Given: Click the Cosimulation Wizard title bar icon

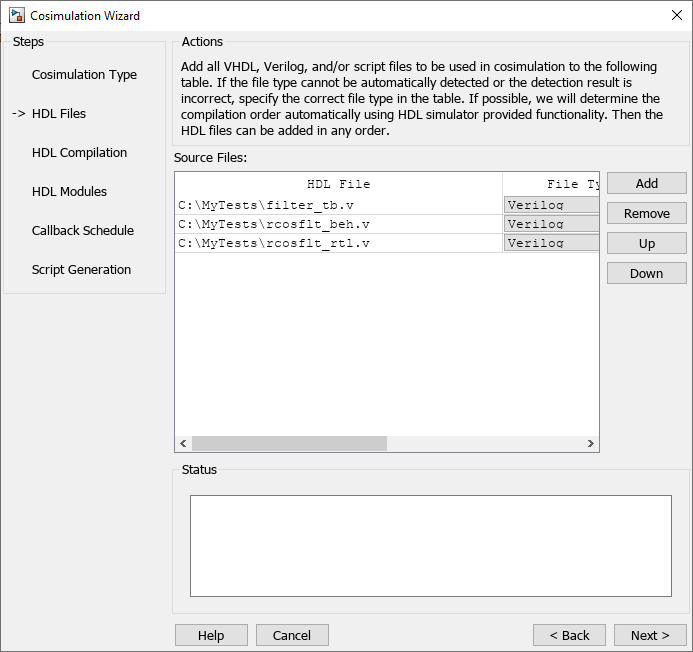Looking at the screenshot, I should (x=16, y=16).
